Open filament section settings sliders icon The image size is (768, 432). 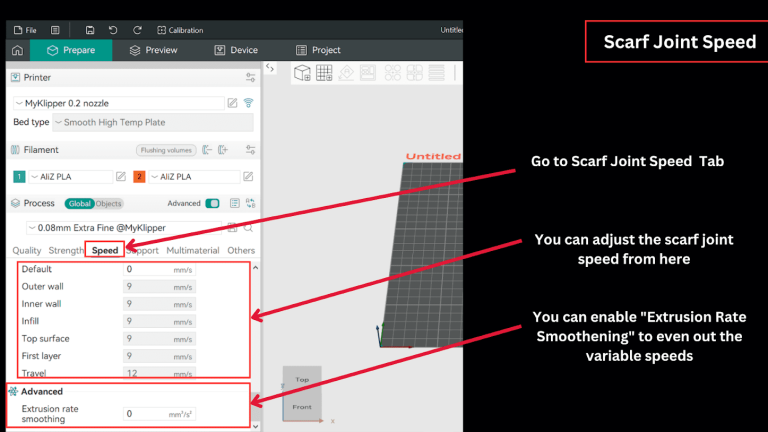click(x=250, y=150)
